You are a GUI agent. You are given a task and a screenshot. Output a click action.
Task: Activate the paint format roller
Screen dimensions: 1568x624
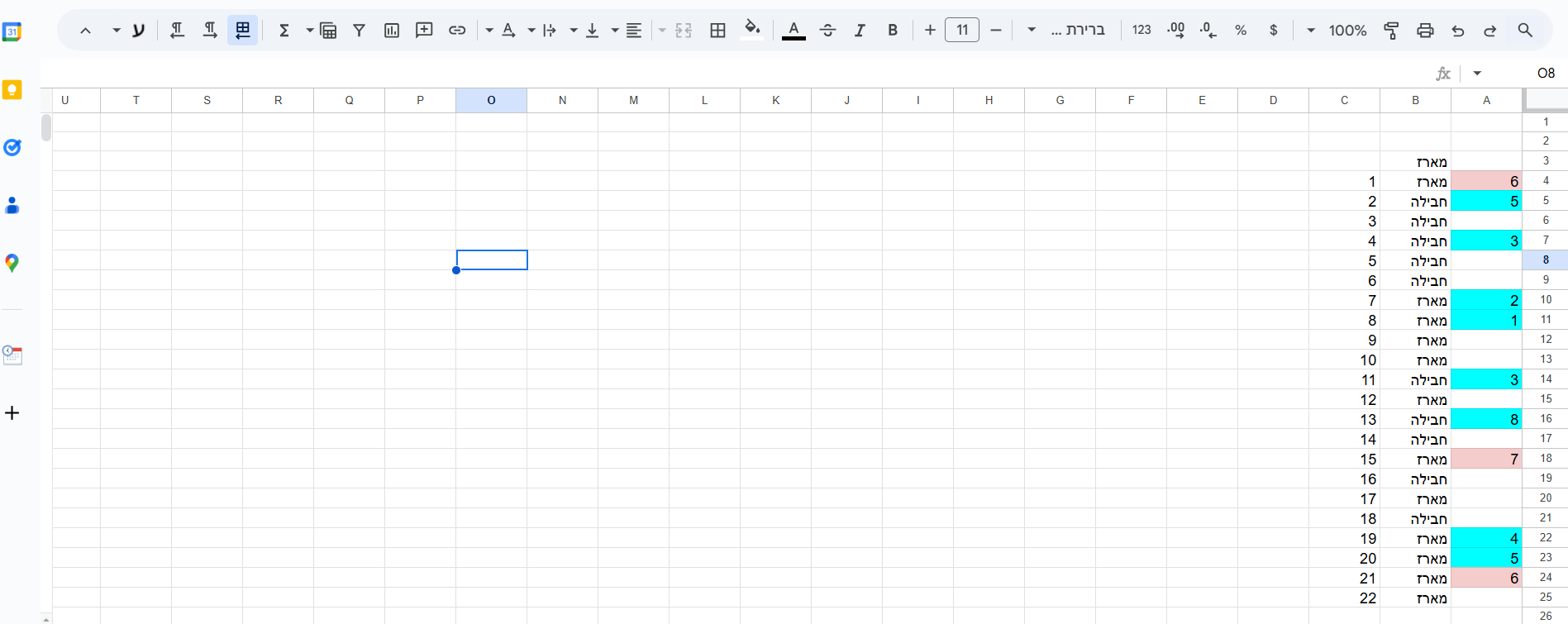[1392, 31]
